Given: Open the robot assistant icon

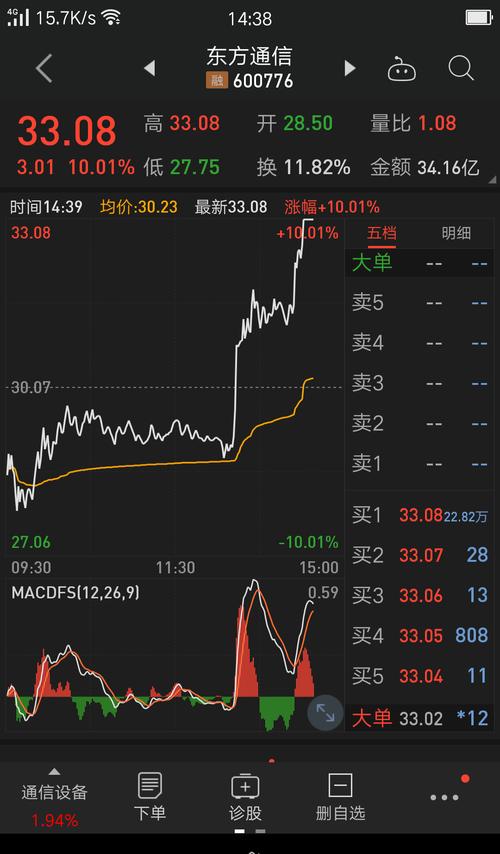Looking at the screenshot, I should coord(401,69).
